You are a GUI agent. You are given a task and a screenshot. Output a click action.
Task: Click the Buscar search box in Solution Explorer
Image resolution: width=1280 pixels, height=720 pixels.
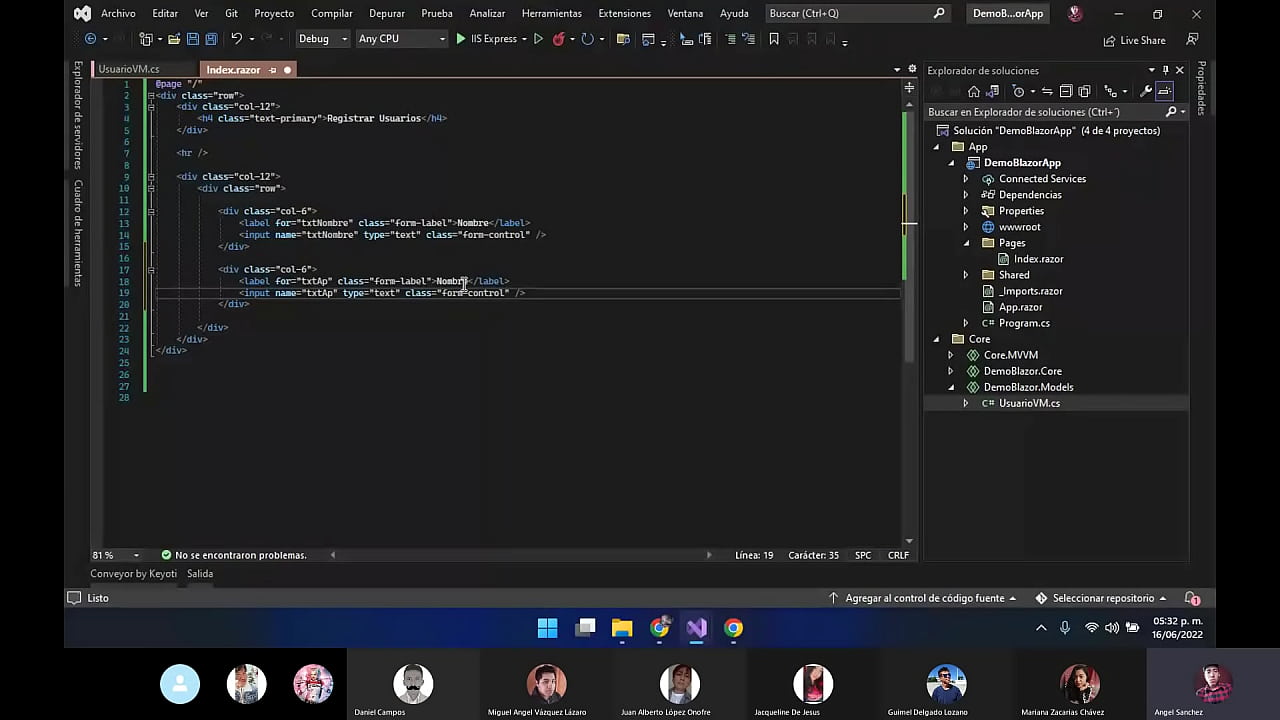(x=1040, y=112)
